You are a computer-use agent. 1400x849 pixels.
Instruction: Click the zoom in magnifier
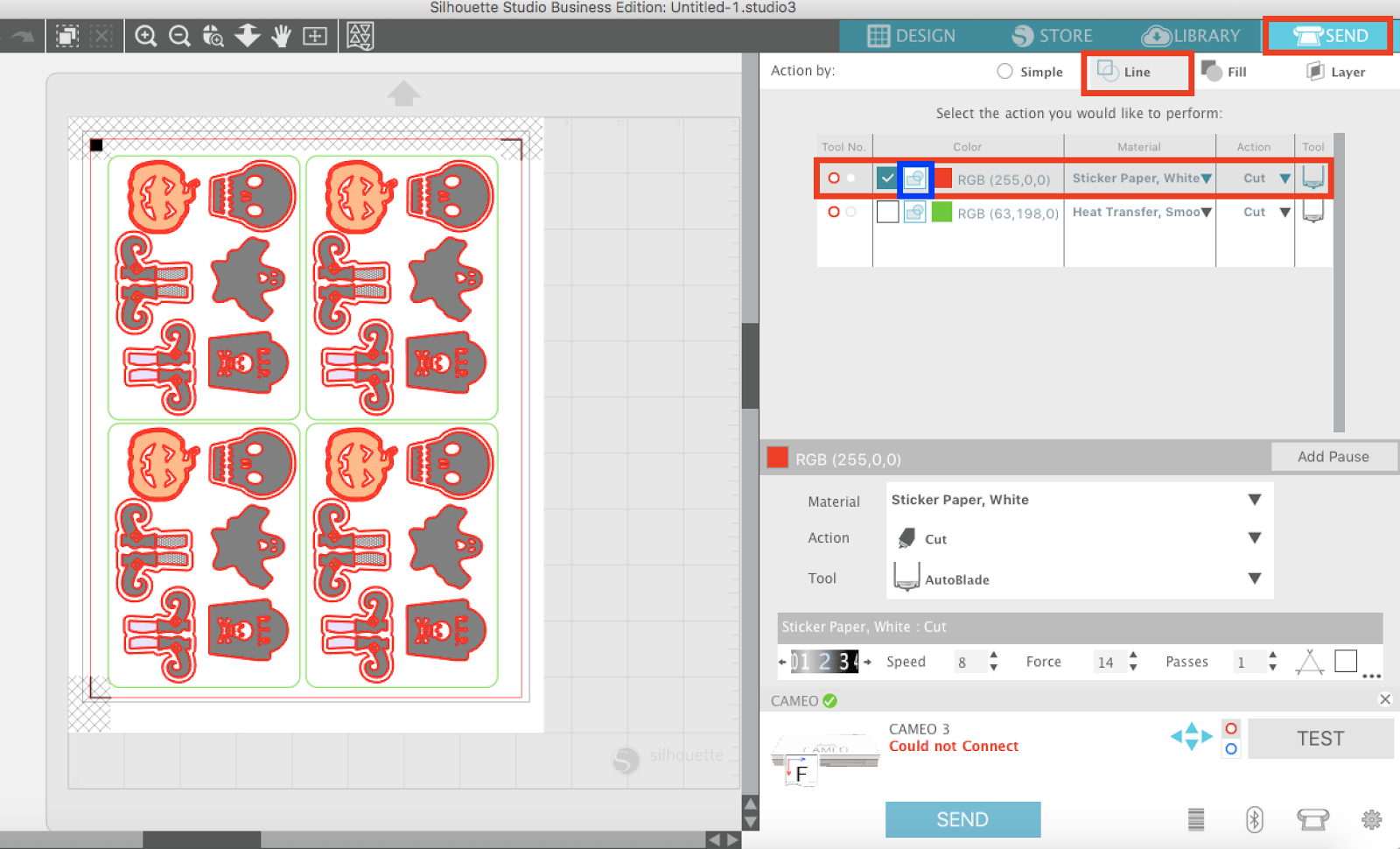point(146,36)
